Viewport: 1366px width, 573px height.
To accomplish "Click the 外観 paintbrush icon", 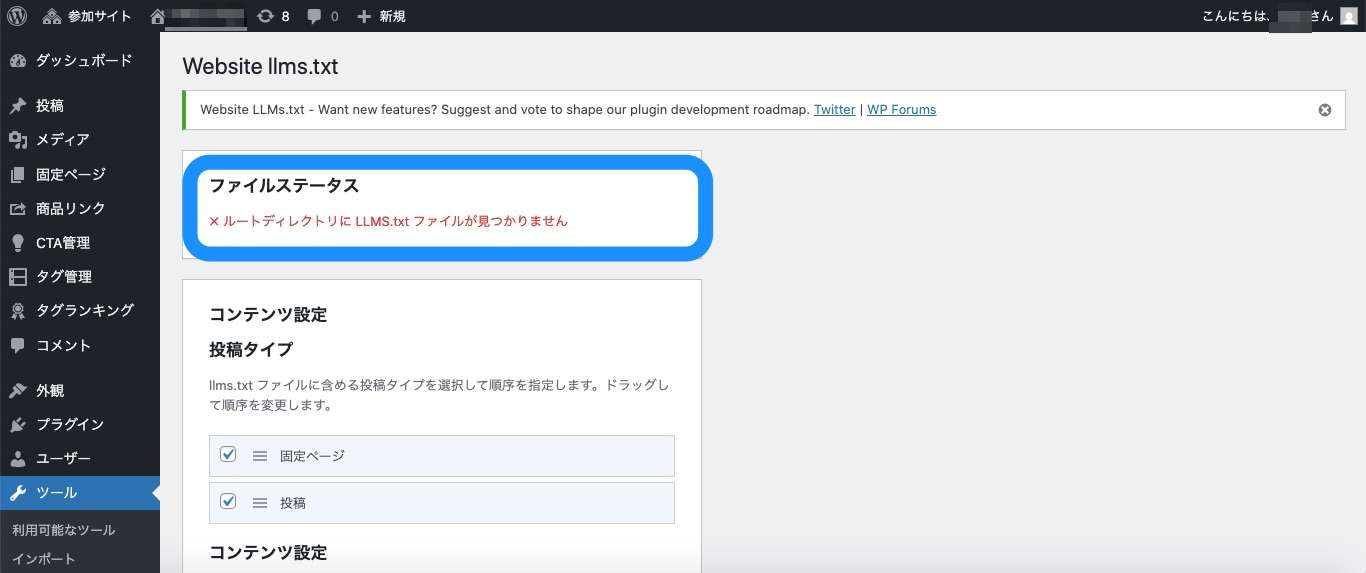I will pos(18,391).
